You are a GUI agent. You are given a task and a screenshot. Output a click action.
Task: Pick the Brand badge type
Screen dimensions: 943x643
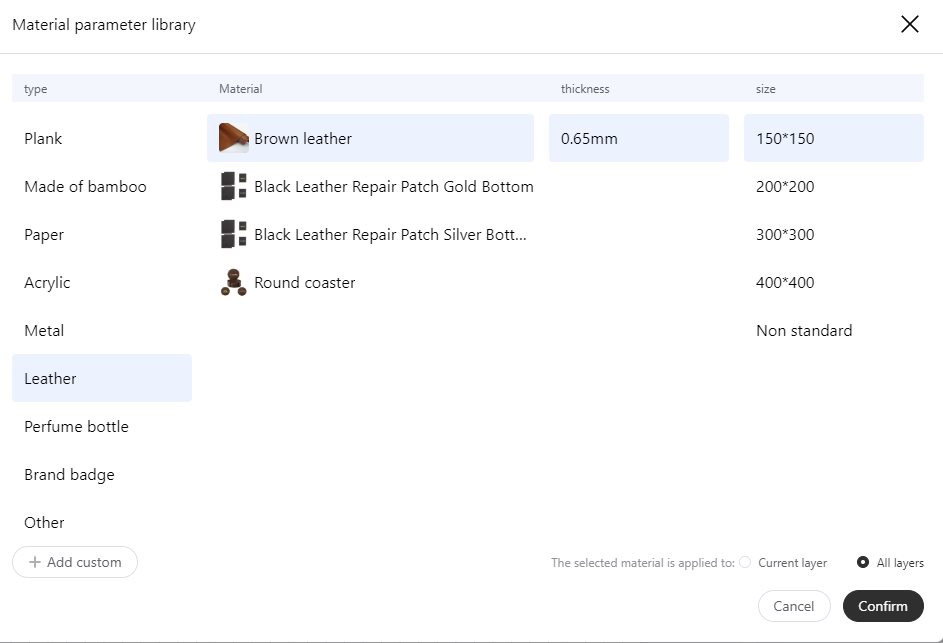(x=69, y=474)
